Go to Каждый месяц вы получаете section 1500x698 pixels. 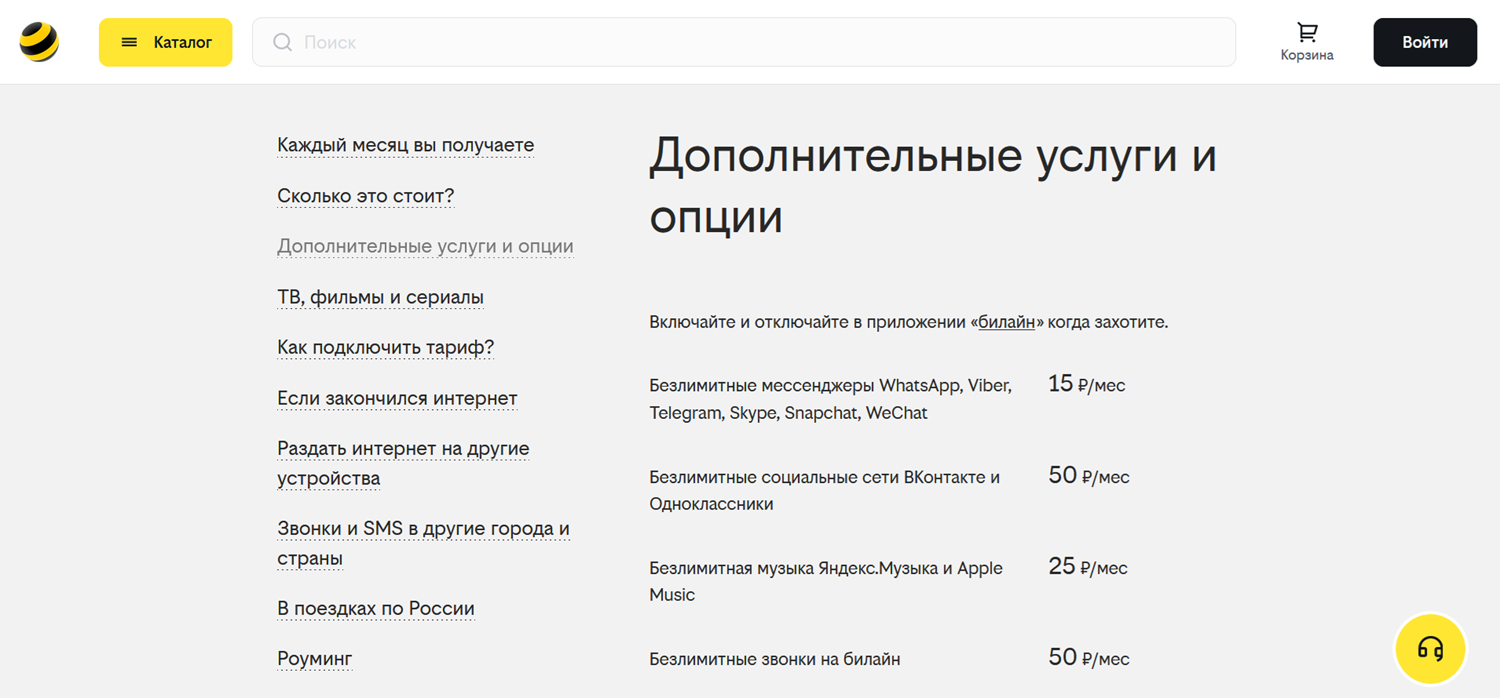(405, 145)
